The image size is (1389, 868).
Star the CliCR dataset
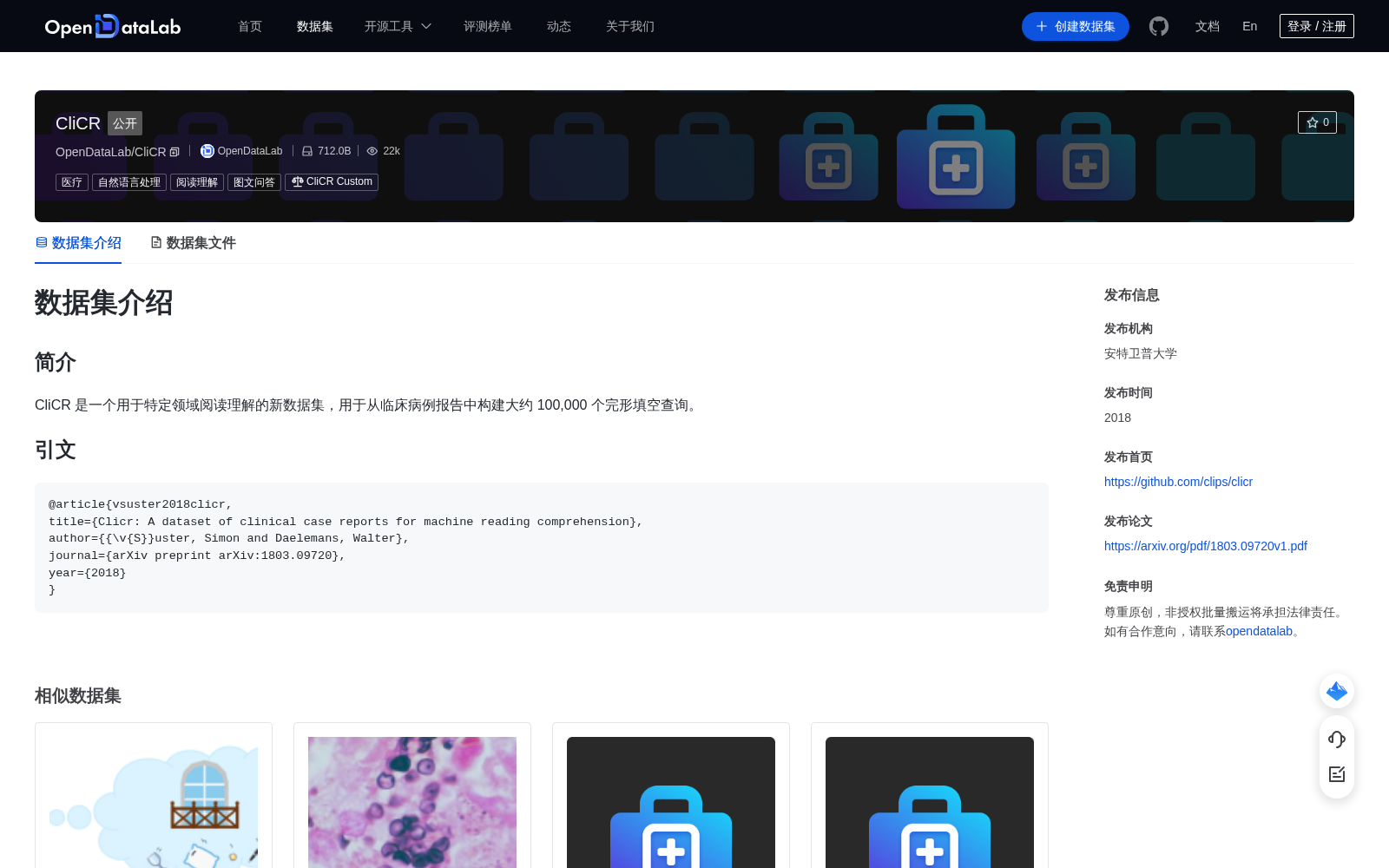click(1317, 122)
